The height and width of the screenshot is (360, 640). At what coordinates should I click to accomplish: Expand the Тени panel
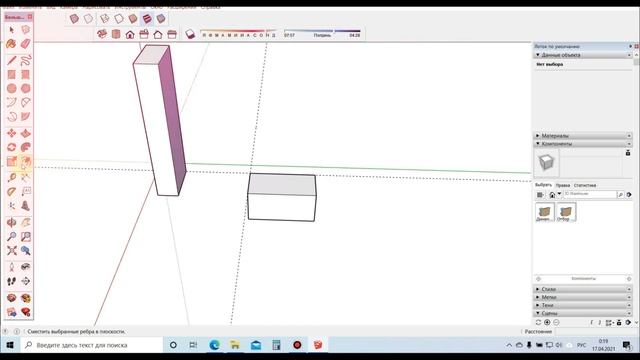pos(582,305)
